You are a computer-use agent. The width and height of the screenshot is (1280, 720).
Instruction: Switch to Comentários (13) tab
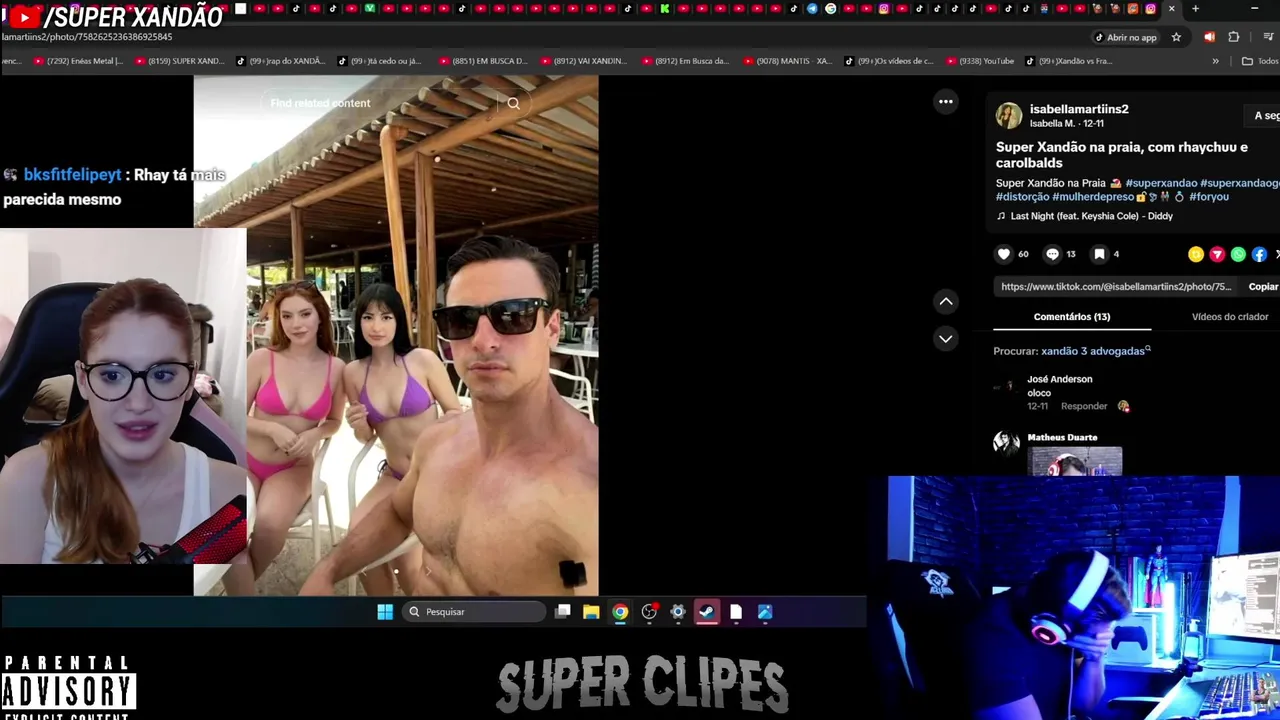(1072, 317)
